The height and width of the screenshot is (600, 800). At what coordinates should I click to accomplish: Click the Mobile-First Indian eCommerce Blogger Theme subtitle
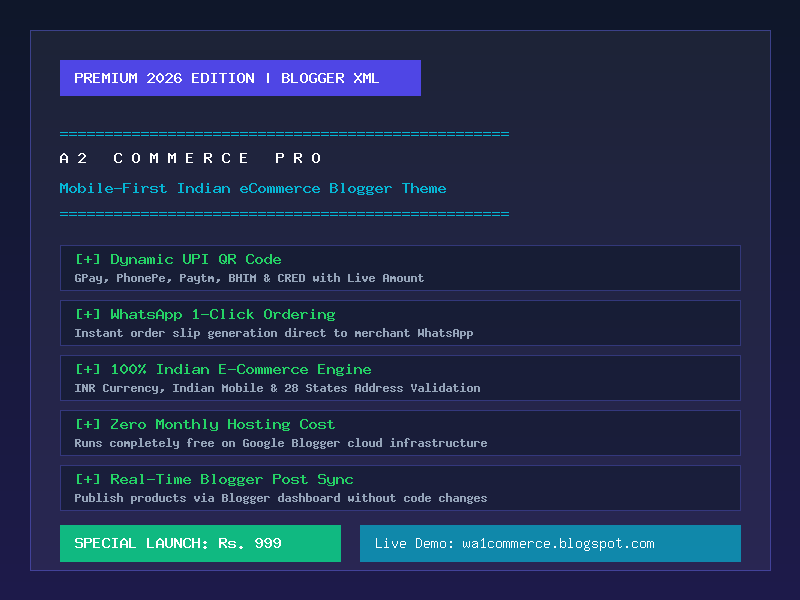253,189
